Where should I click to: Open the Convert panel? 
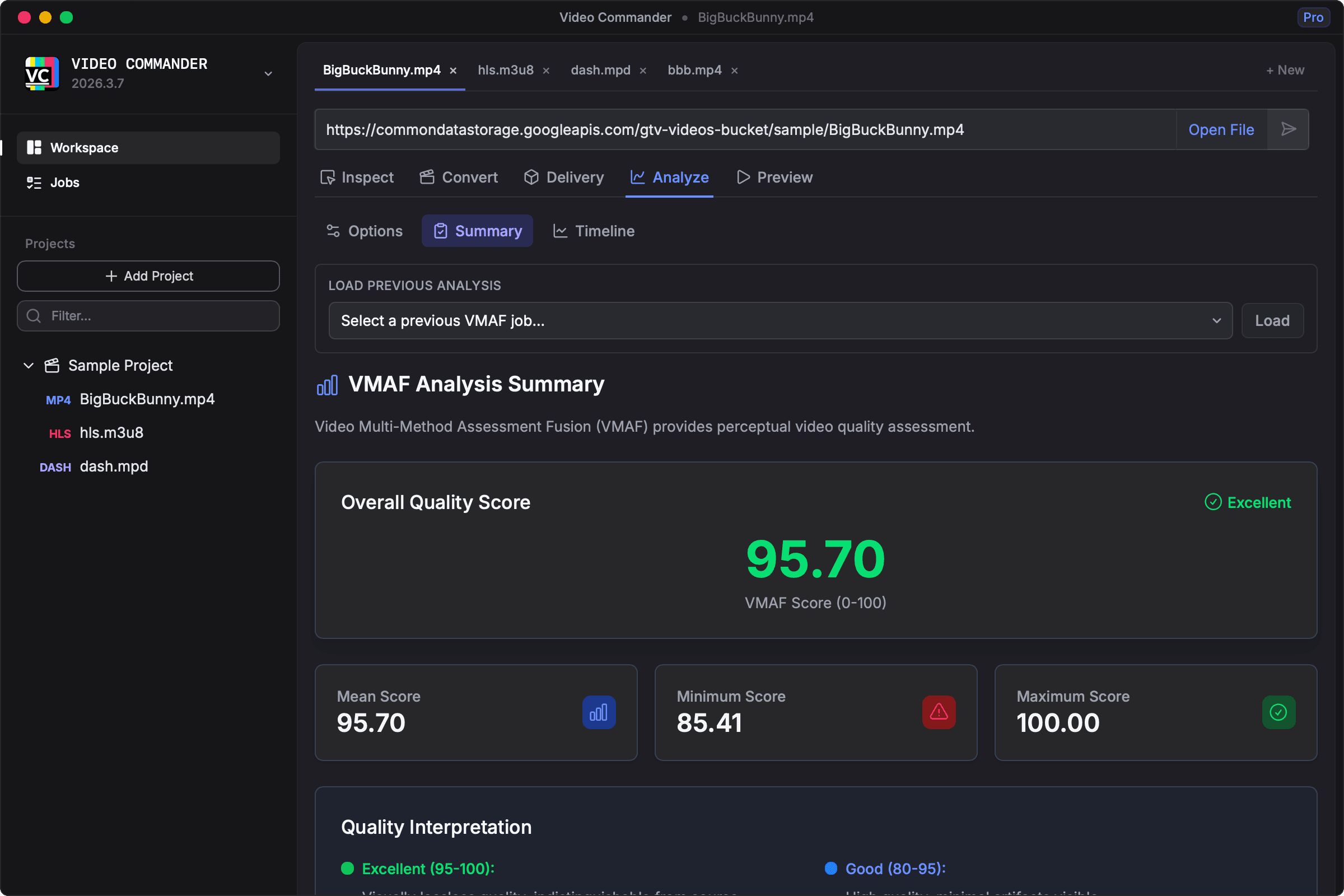tap(458, 177)
